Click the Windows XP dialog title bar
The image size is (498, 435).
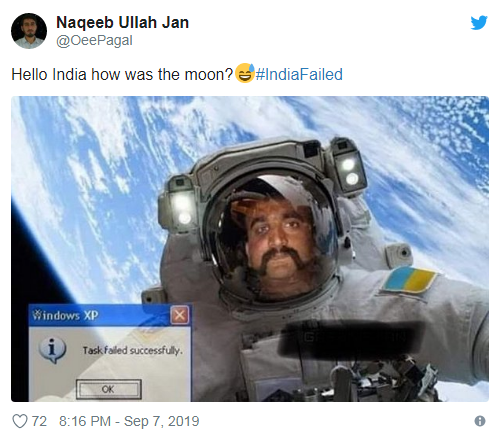coord(100,315)
